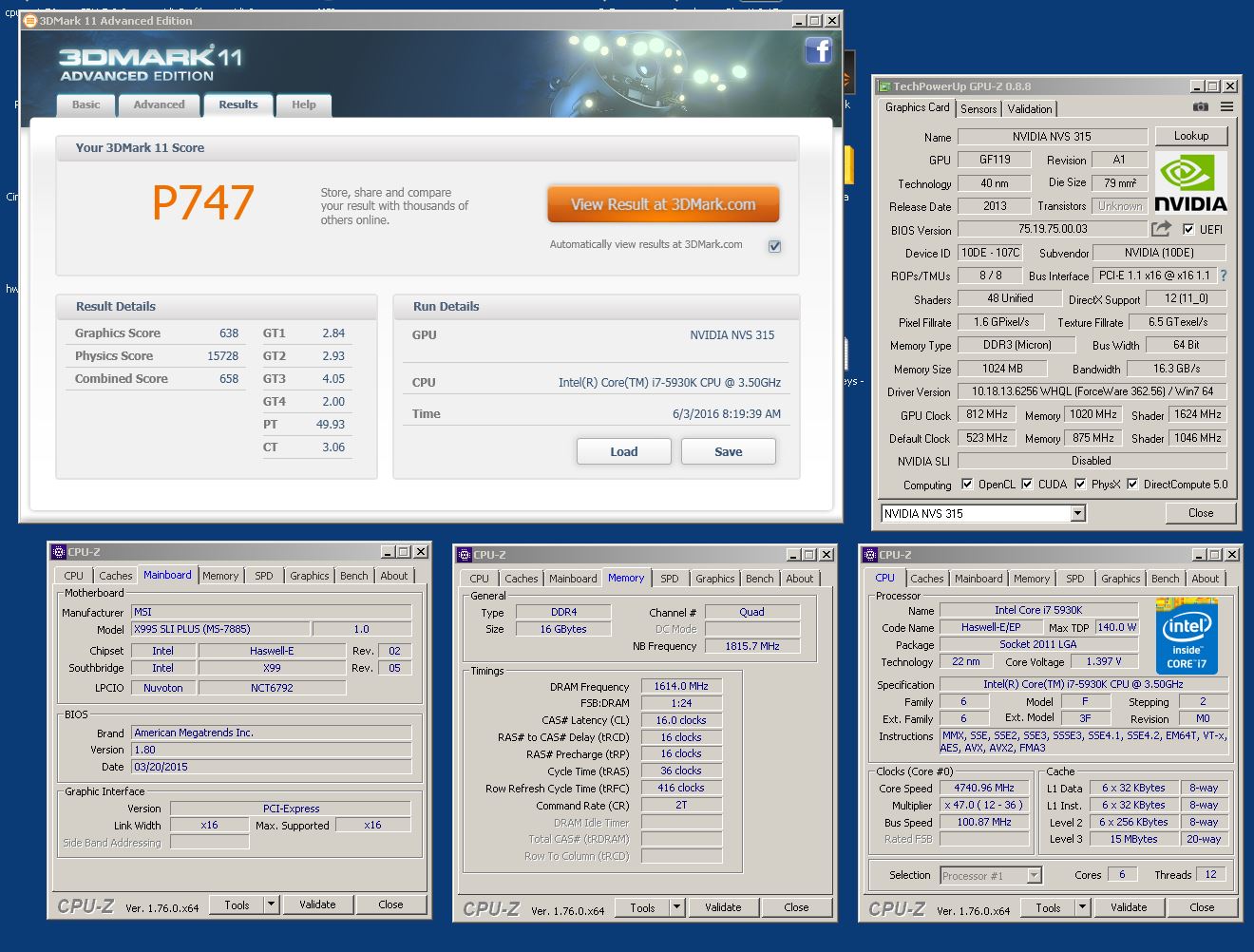Click the Channel # Quad value in CPU-Z
1254x952 pixels.
(751, 612)
